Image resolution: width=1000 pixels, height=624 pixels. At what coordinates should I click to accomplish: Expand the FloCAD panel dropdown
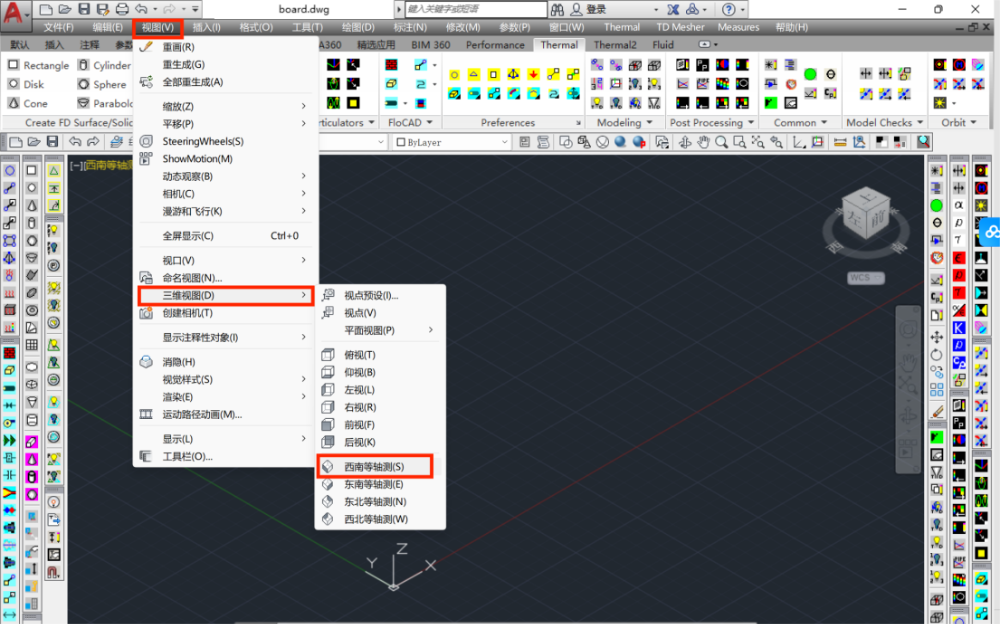click(x=411, y=123)
